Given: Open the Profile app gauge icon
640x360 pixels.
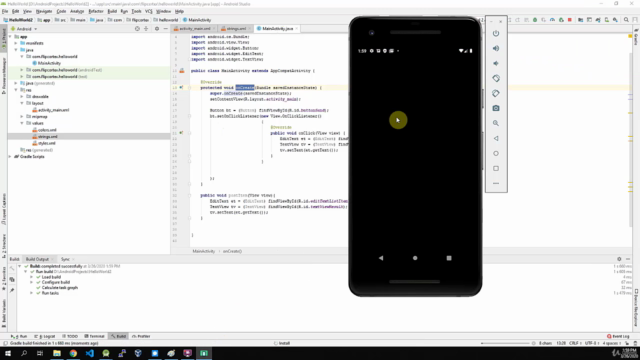Looking at the screenshot, I should point(552,20).
